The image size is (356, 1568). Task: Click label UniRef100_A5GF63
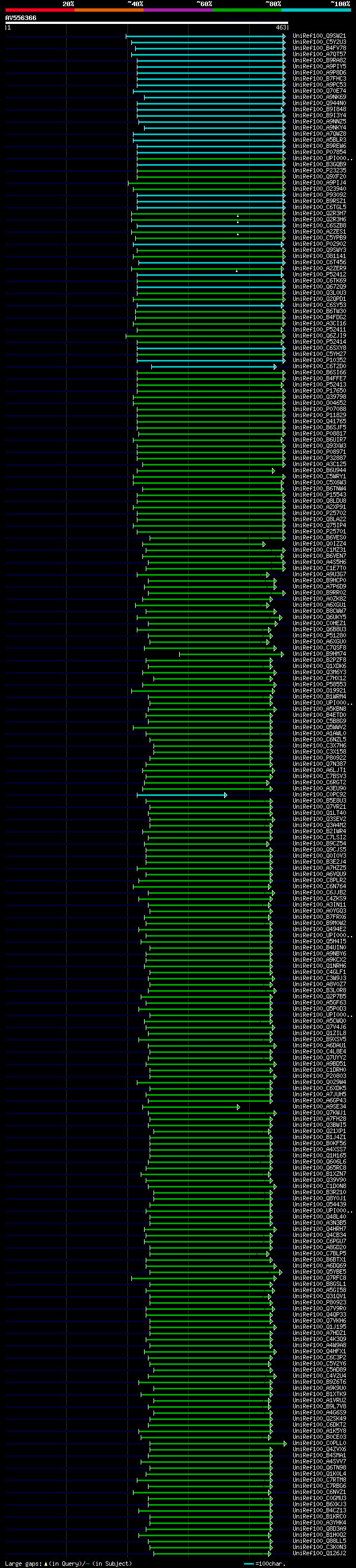[x=319, y=1002]
